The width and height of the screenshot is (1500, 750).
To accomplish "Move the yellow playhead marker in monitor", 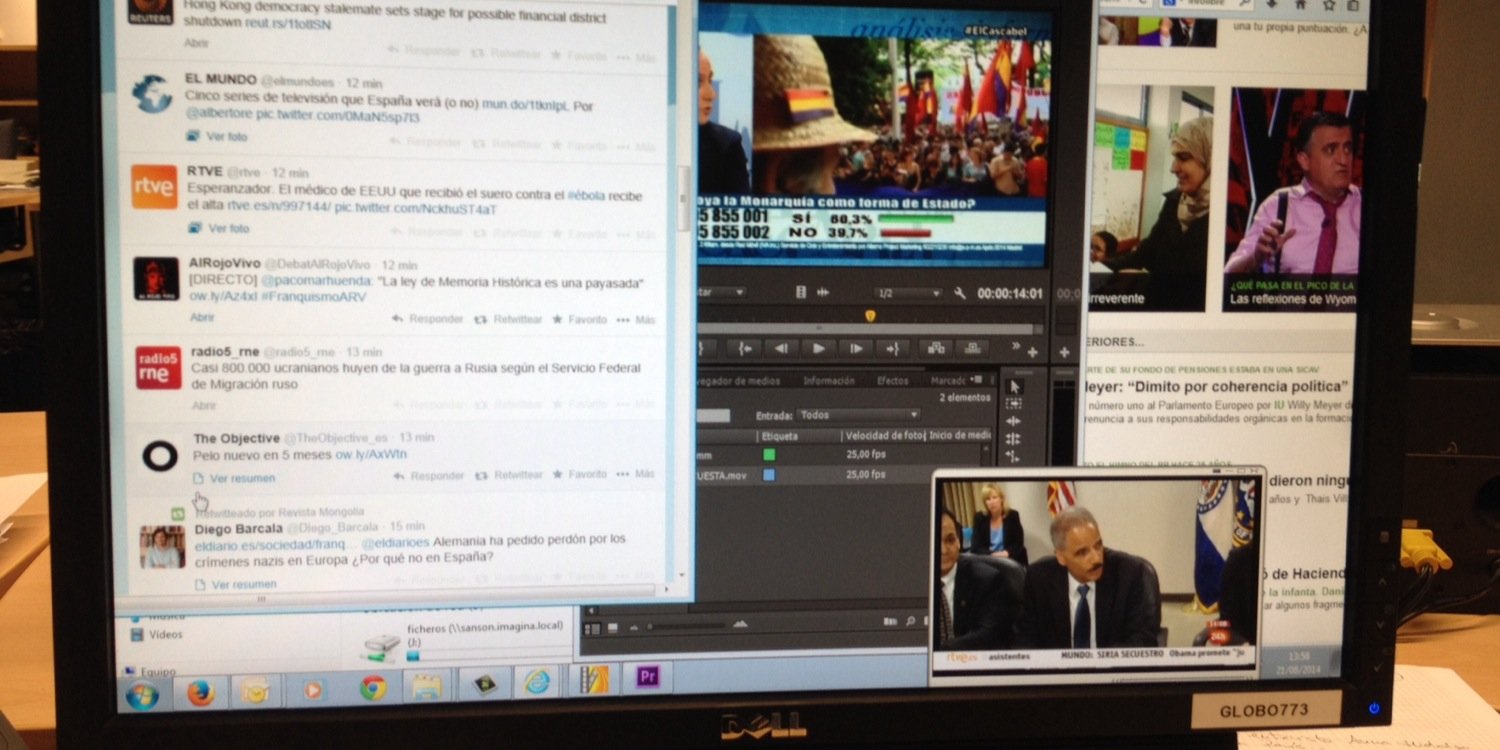I will coord(870,316).
